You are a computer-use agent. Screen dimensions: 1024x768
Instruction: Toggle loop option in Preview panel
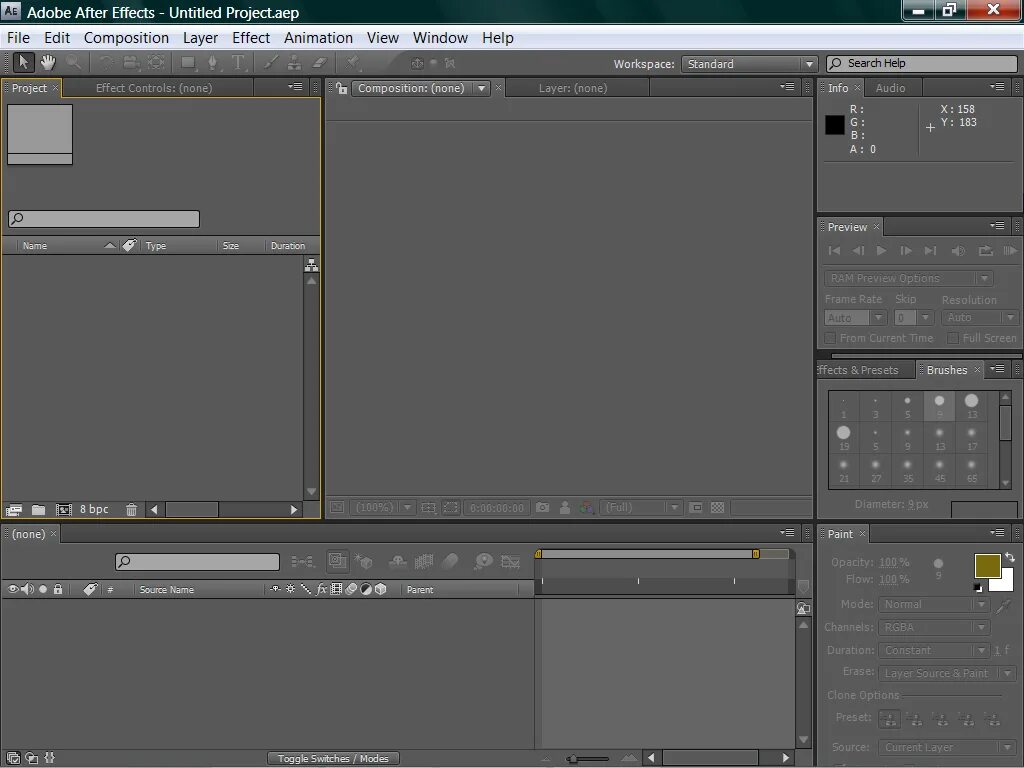click(x=985, y=251)
